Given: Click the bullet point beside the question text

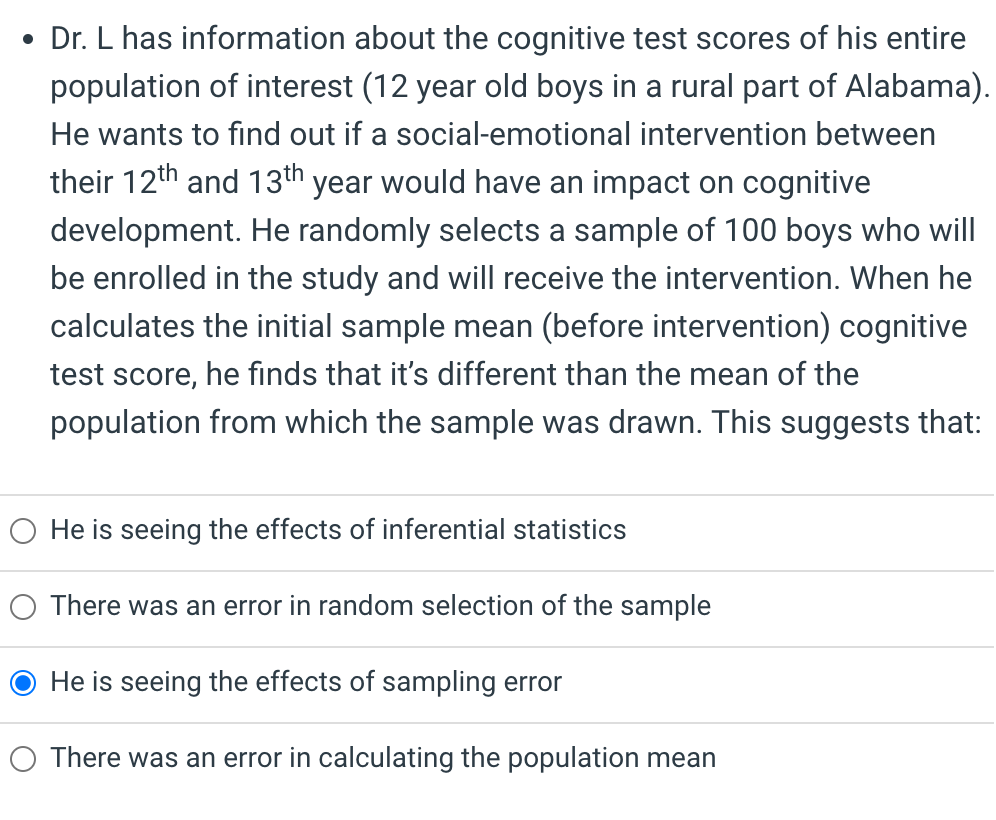Looking at the screenshot, I should pos(27,40).
